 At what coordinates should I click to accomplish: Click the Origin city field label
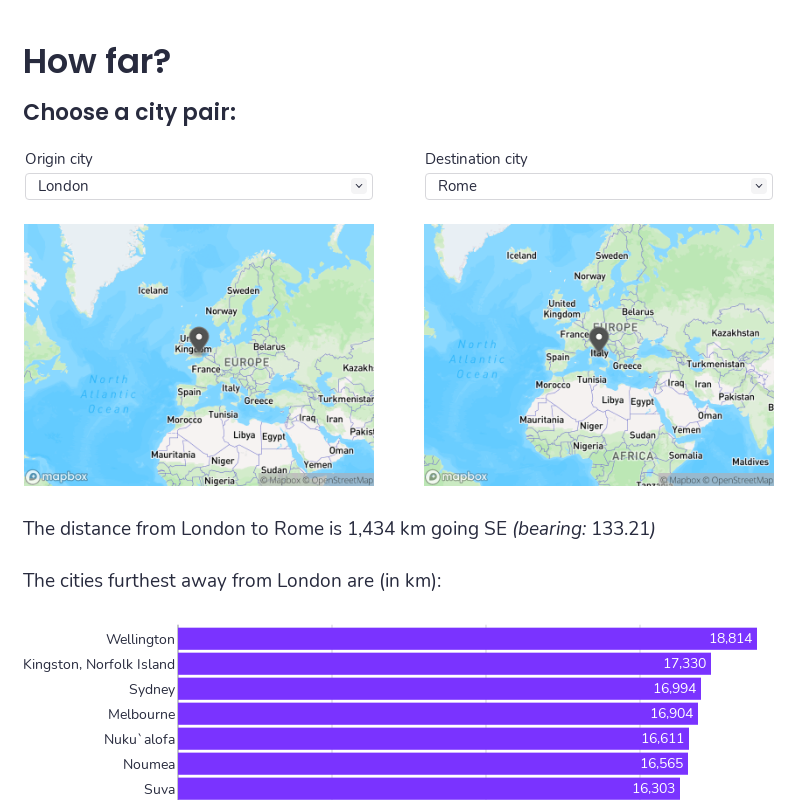pyautogui.click(x=59, y=159)
